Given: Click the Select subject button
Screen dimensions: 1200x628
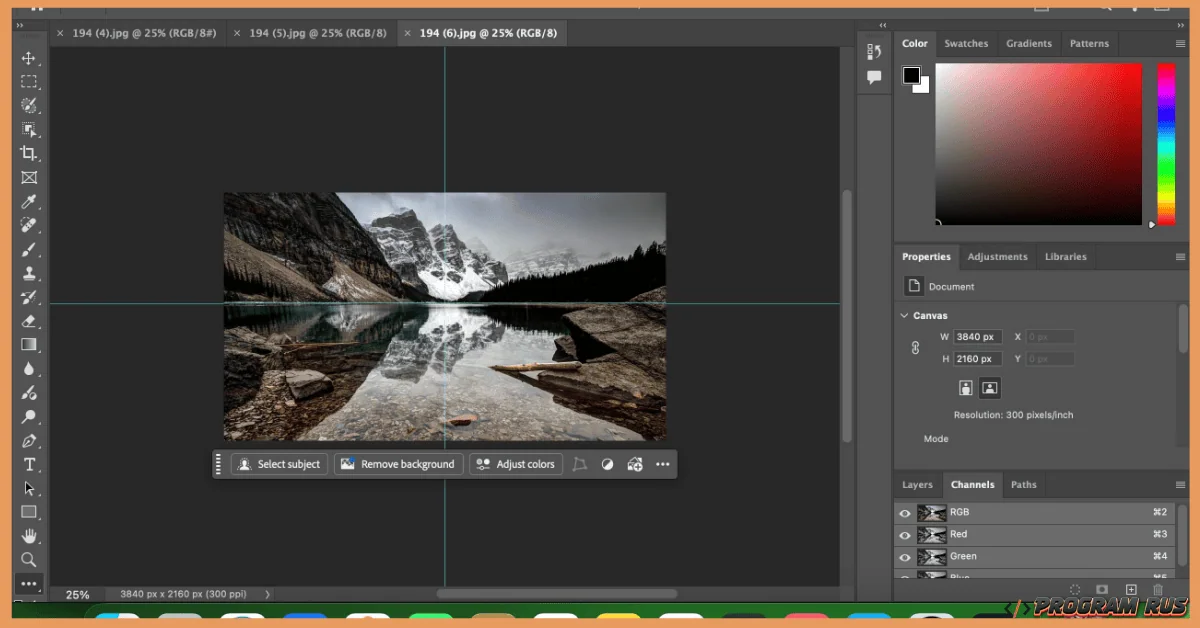Looking at the screenshot, I should (279, 463).
